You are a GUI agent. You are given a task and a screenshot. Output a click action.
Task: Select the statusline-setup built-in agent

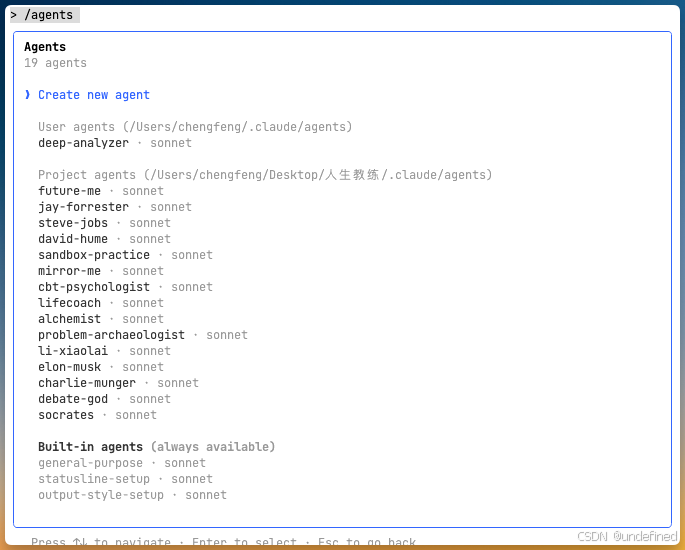(125, 479)
